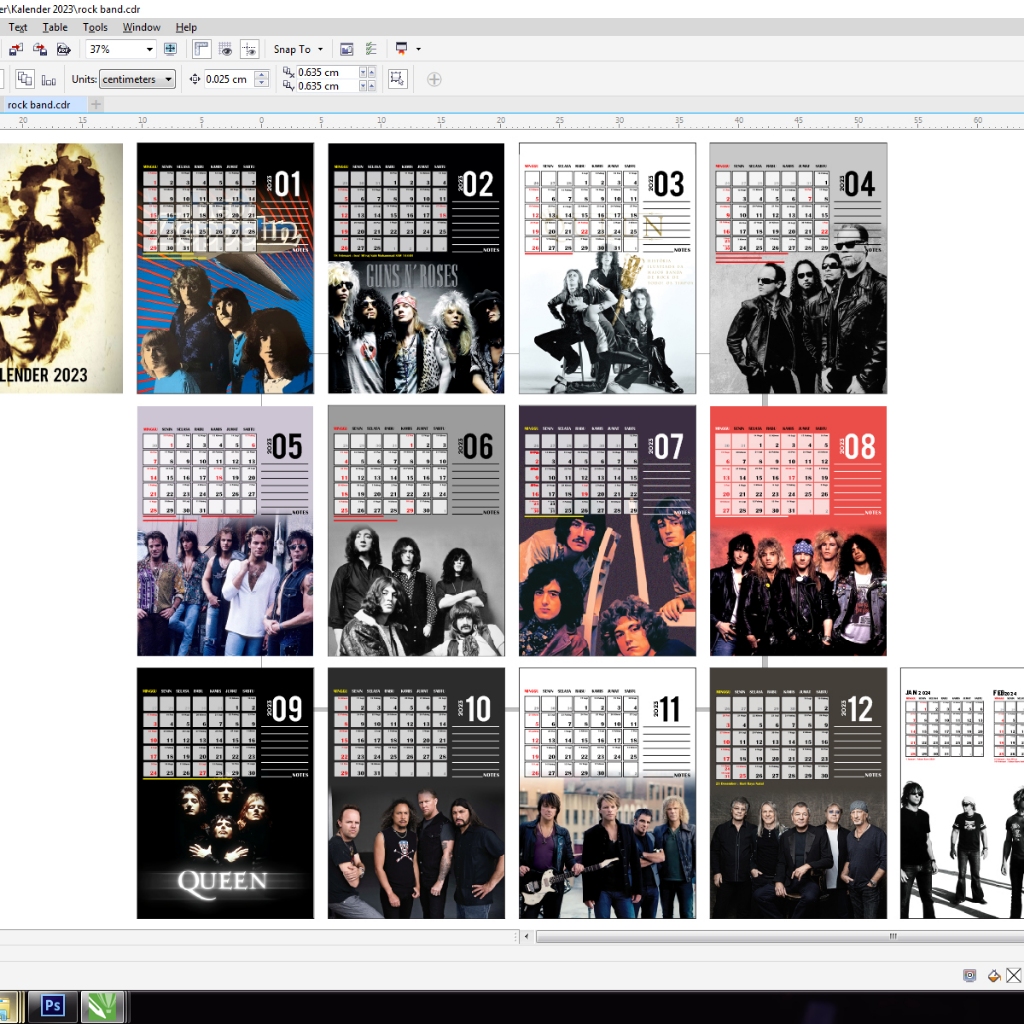Open the Snap To dropdown
Screen dimensions: 1024x1024
[x=298, y=49]
